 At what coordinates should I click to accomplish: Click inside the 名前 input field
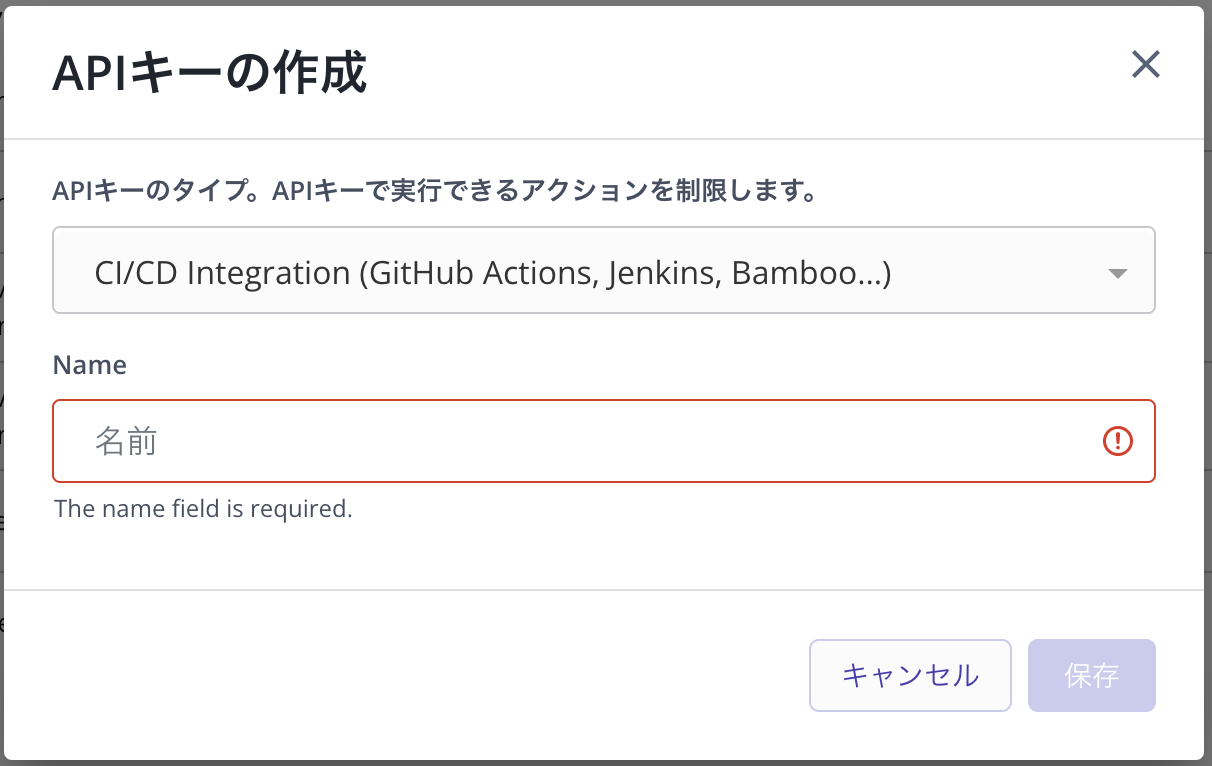tap(400, 441)
